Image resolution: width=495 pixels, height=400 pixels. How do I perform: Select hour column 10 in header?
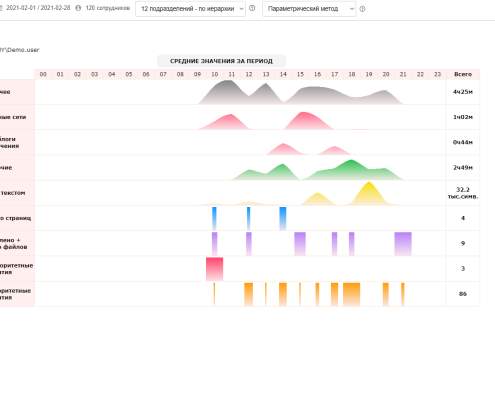pyautogui.click(x=215, y=74)
